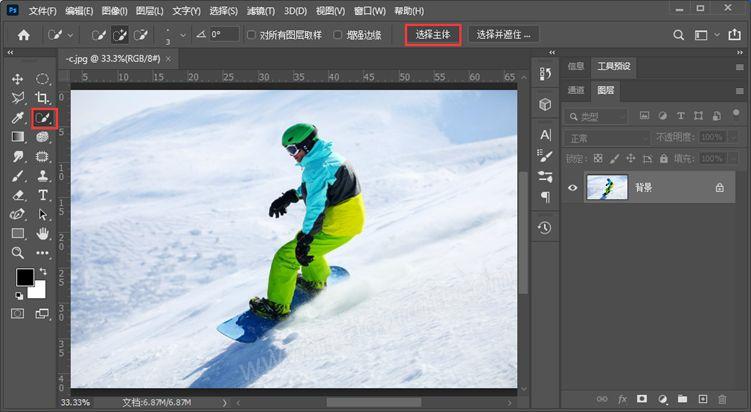Open the 图像(I) menu

tap(114, 11)
